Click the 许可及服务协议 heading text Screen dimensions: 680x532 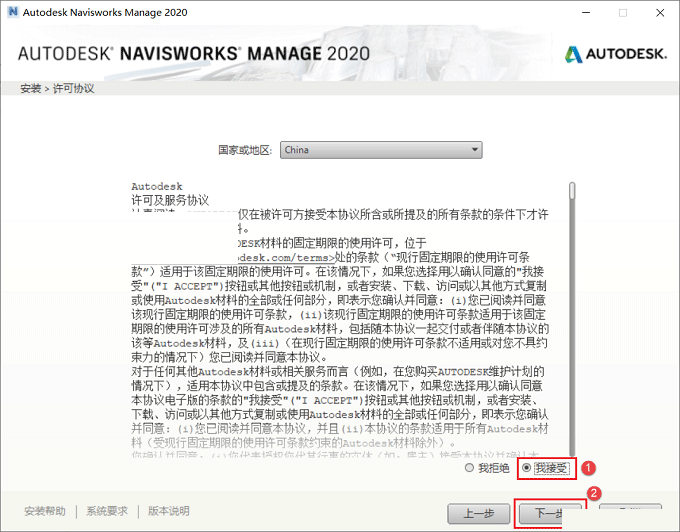click(170, 200)
